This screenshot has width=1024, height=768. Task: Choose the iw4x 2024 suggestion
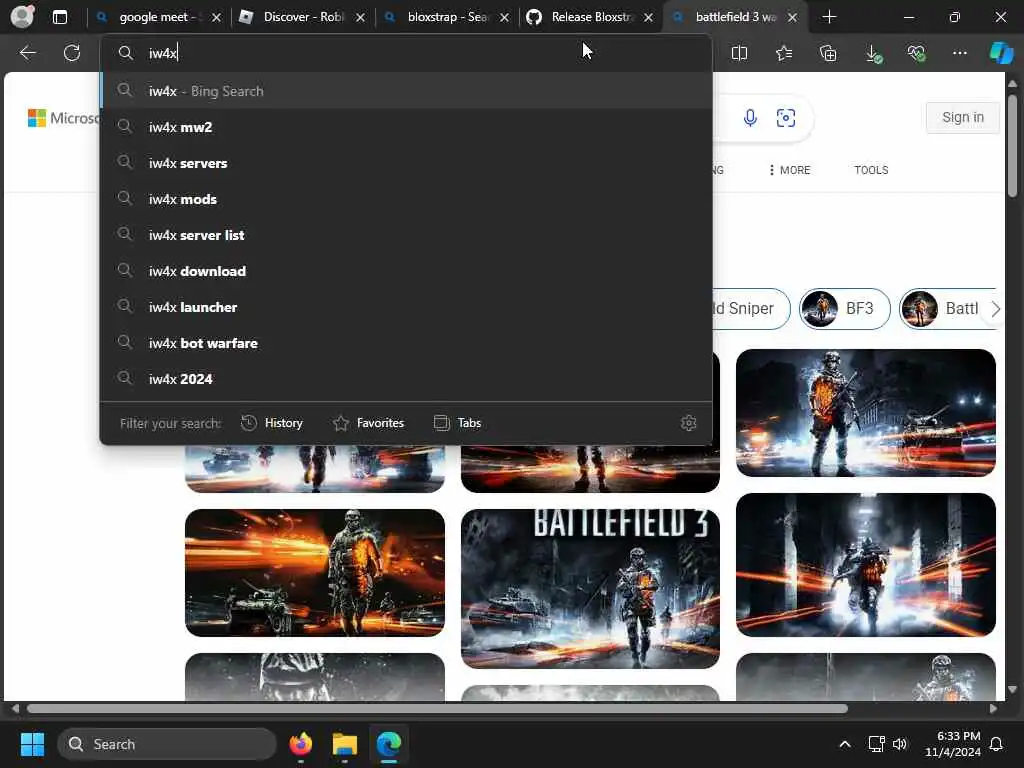click(x=406, y=378)
